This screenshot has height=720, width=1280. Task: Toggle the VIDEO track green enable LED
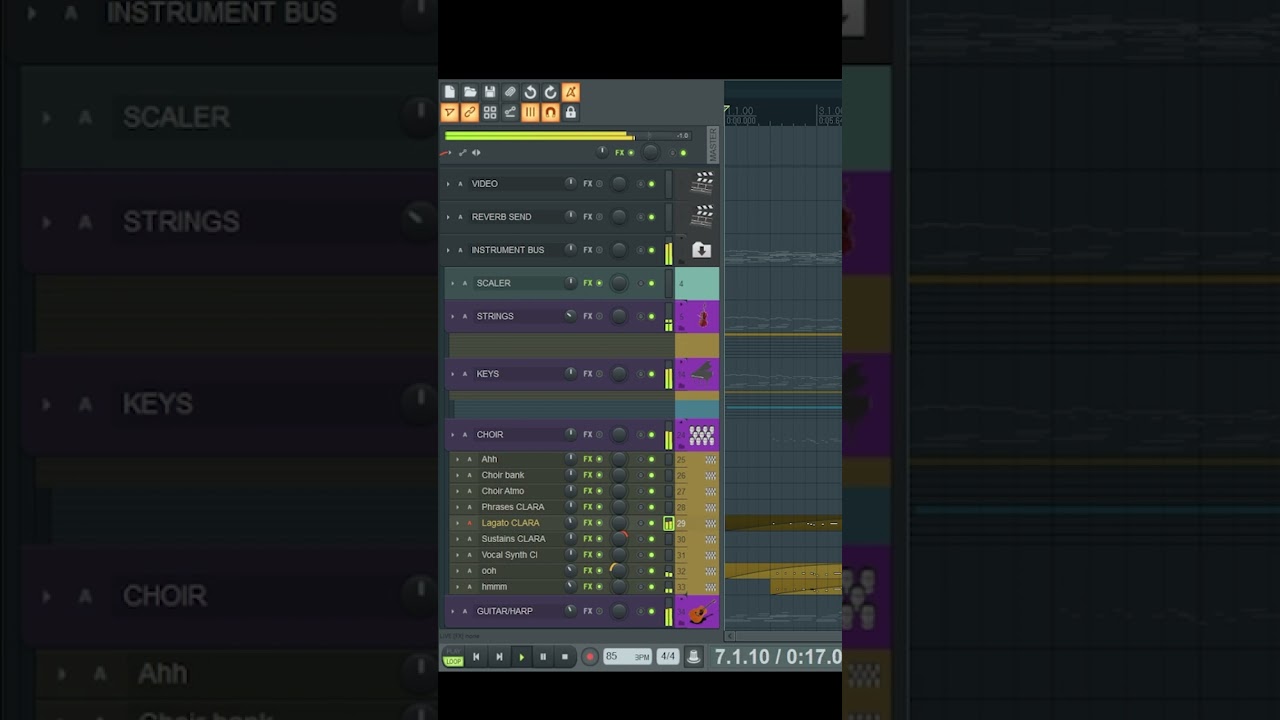(651, 184)
